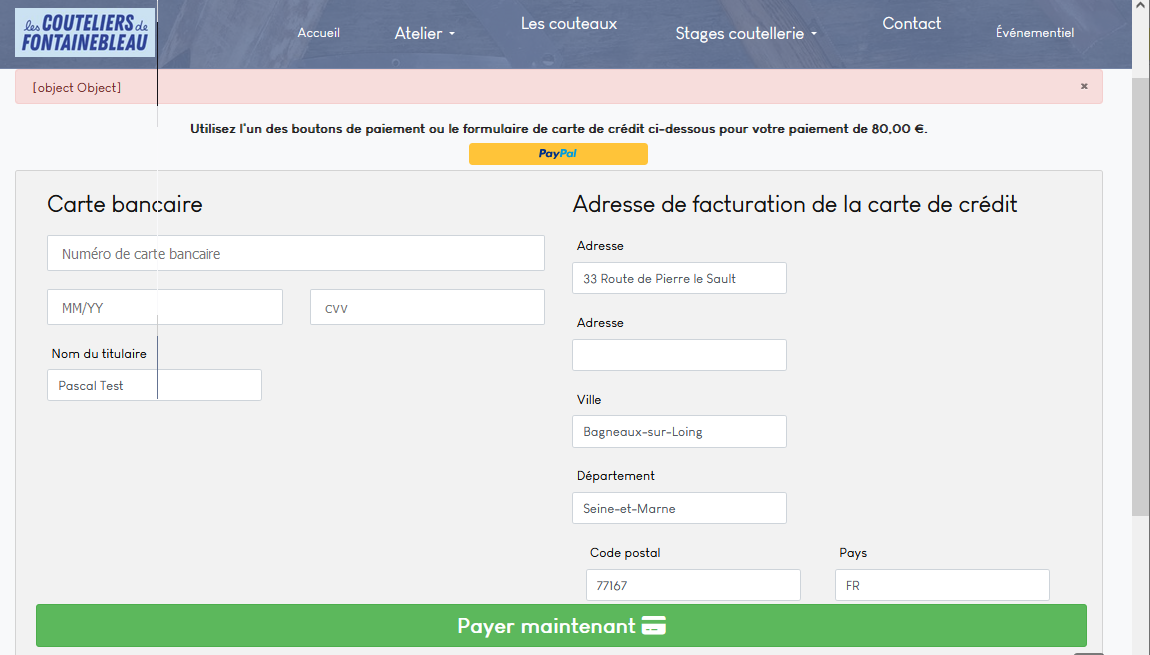Edit the Ville field Bagneaux-sur-Loing
The image size is (1150, 655).
(679, 431)
